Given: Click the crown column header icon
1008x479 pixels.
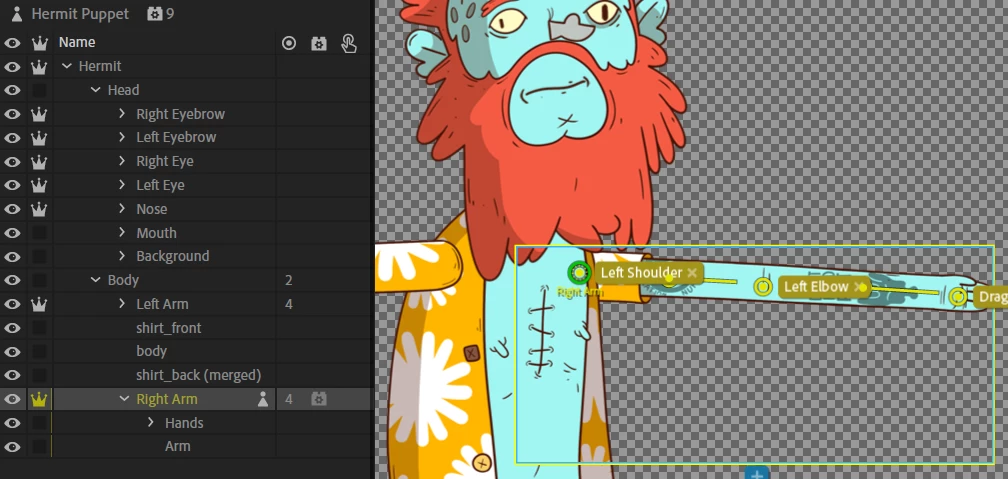Looking at the screenshot, I should [x=40, y=43].
